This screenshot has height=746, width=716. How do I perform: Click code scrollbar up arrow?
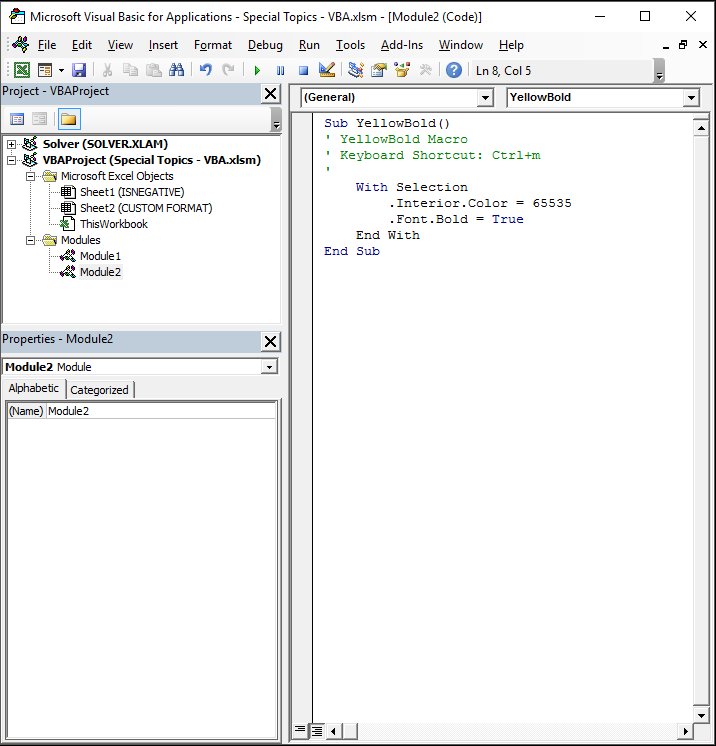[701, 128]
